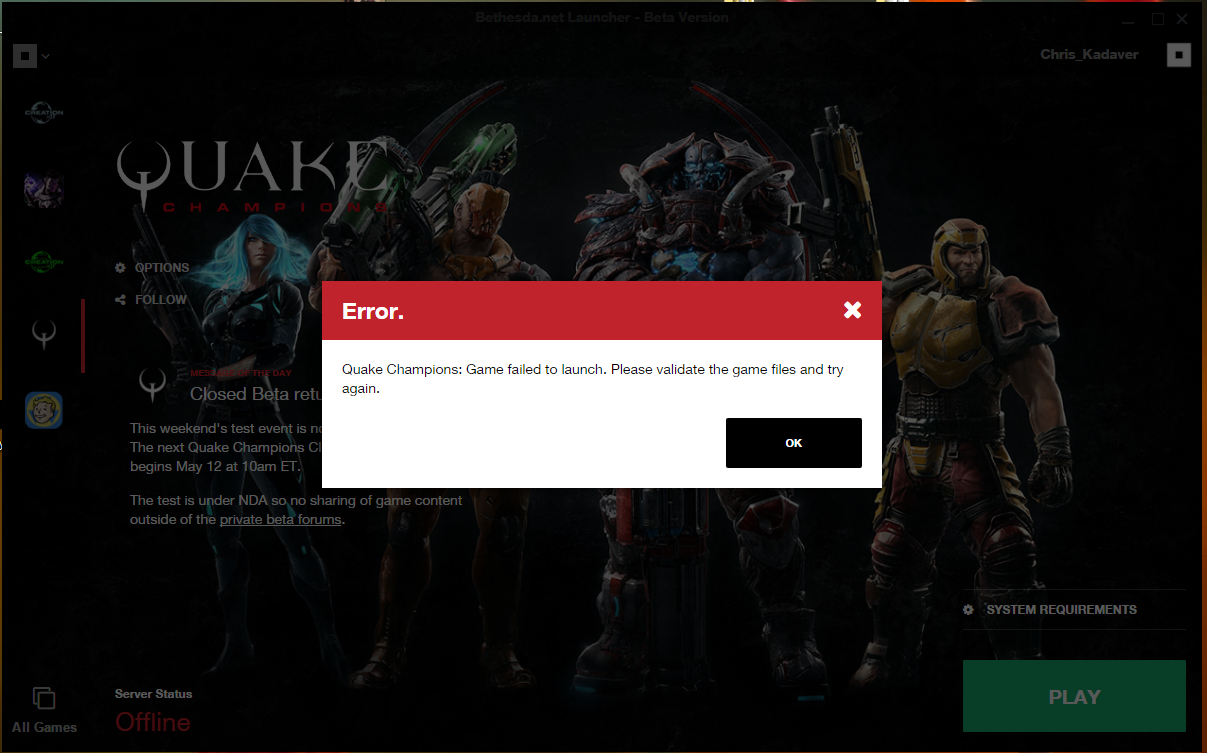Open the Chris_Kadaver account name
The image size is (1207, 753).
tap(1089, 55)
